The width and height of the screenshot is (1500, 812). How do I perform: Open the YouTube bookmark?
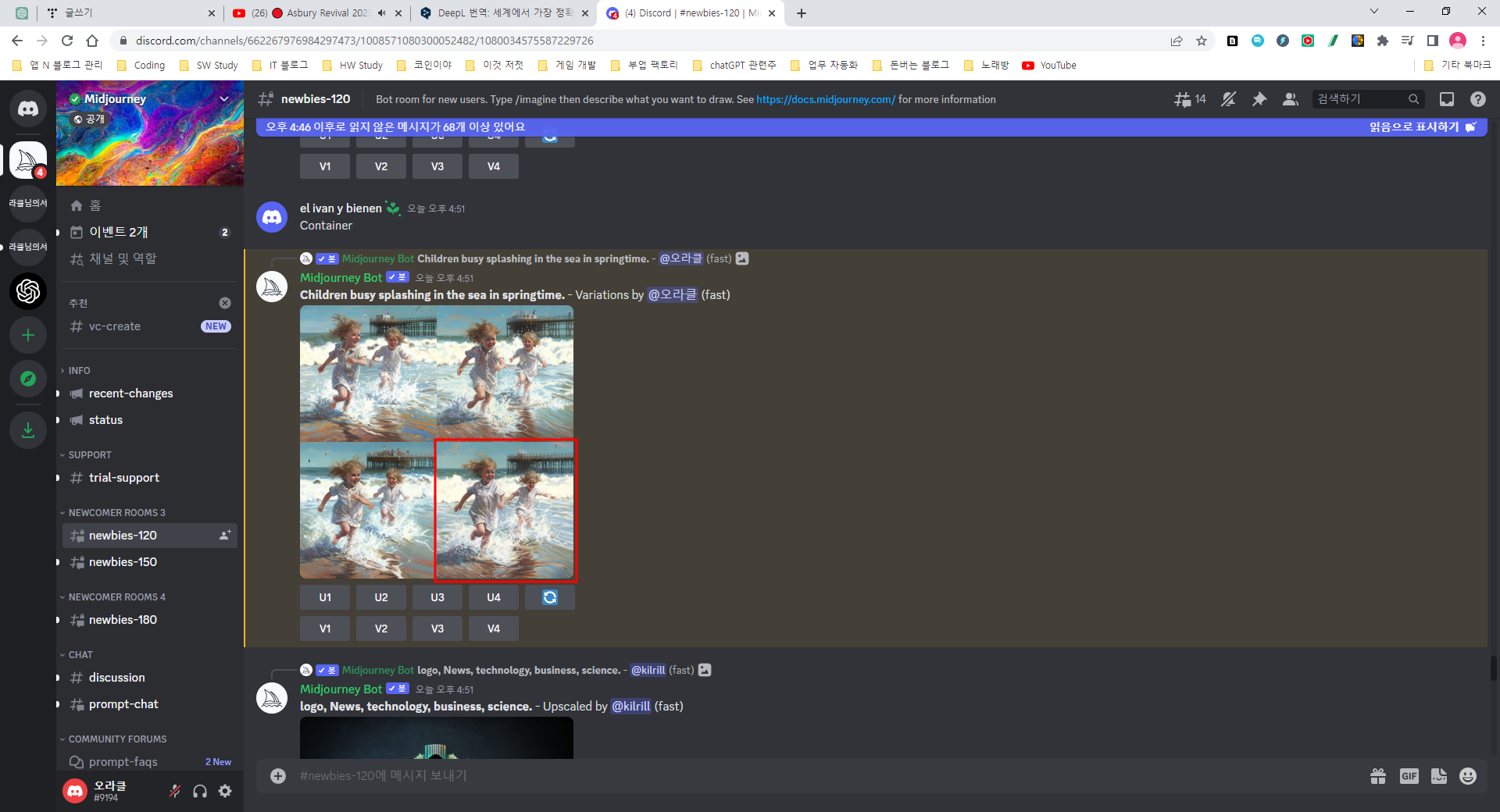pyautogui.click(x=1049, y=66)
